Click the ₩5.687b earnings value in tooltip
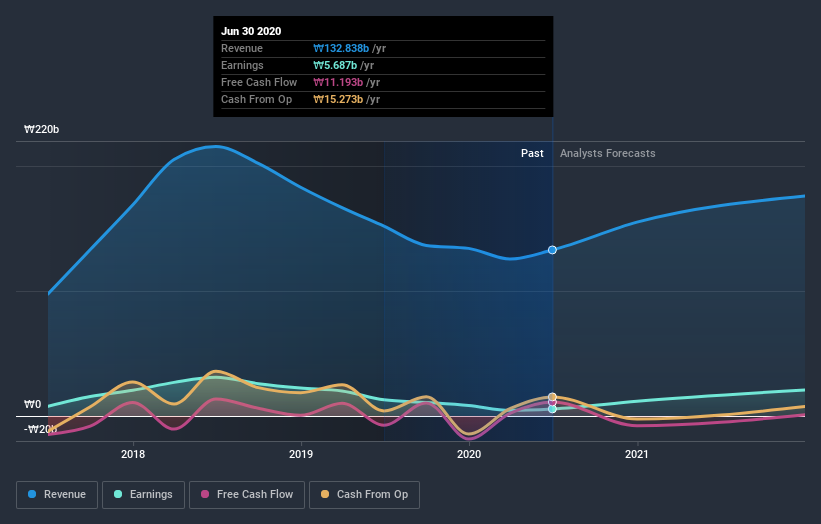Screen dimensions: 821x524 tap(335, 65)
